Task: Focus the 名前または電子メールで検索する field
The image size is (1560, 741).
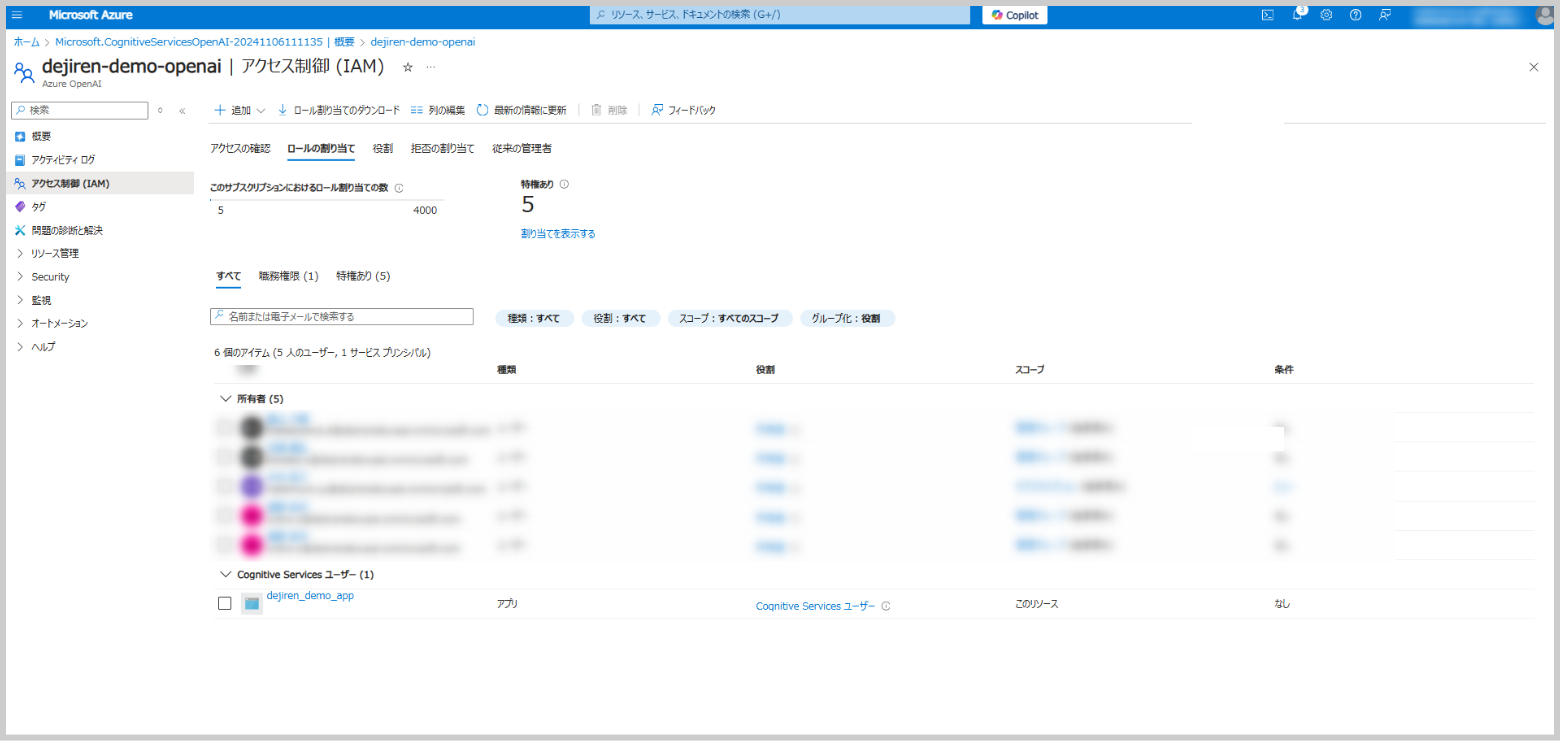Action: [x=341, y=316]
